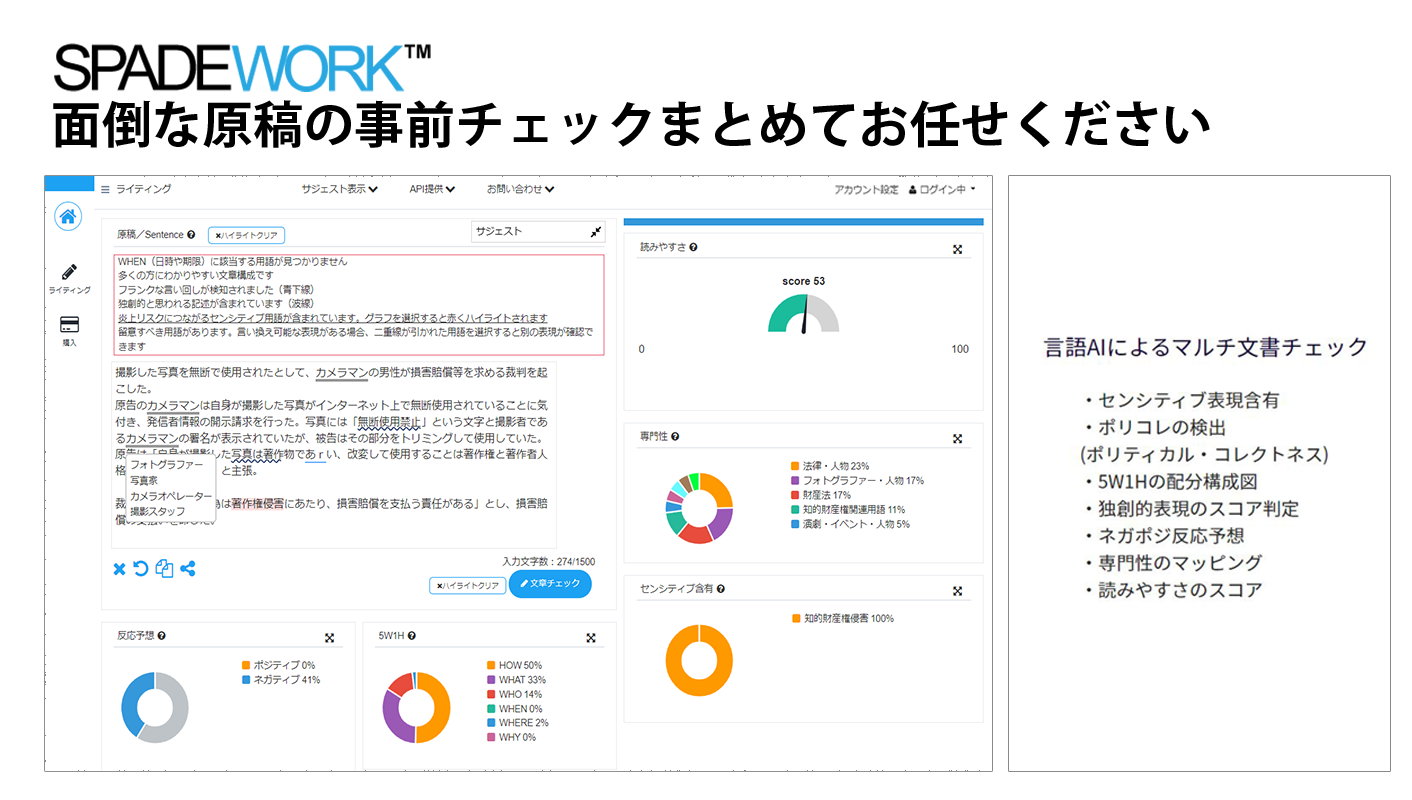Open the API提供 dropdown menu
1412x800 pixels.
432,189
